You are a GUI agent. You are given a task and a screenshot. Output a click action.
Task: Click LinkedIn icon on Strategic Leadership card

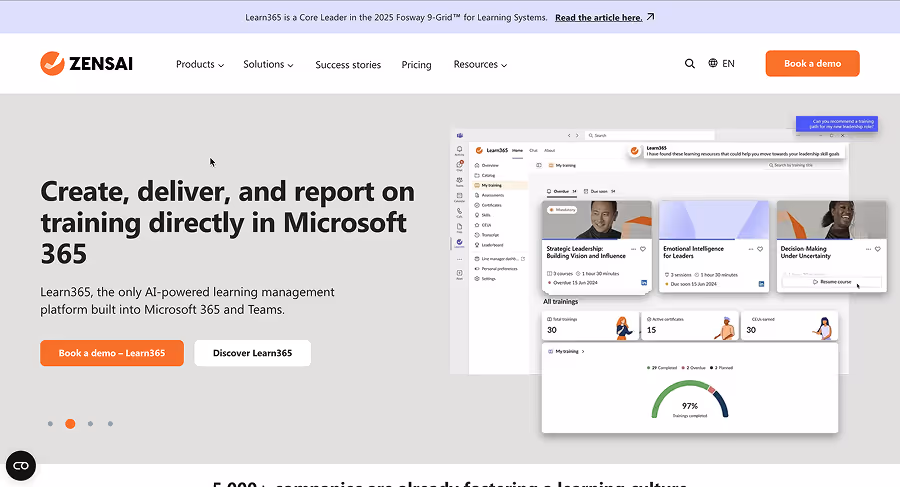point(644,283)
